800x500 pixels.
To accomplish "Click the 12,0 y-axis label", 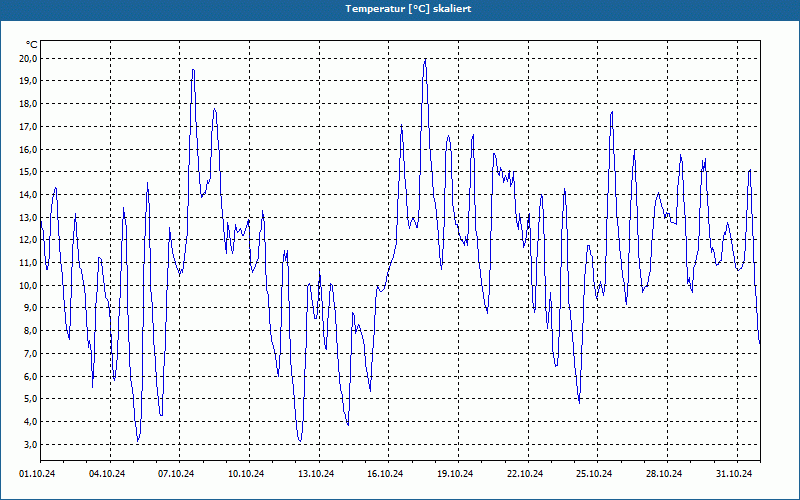I will [28, 240].
